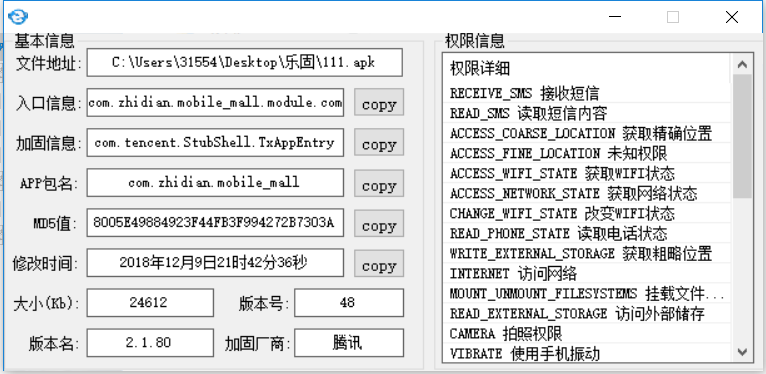Click the 修改时间 date field
The width and height of the screenshot is (766, 374).
[215, 263]
